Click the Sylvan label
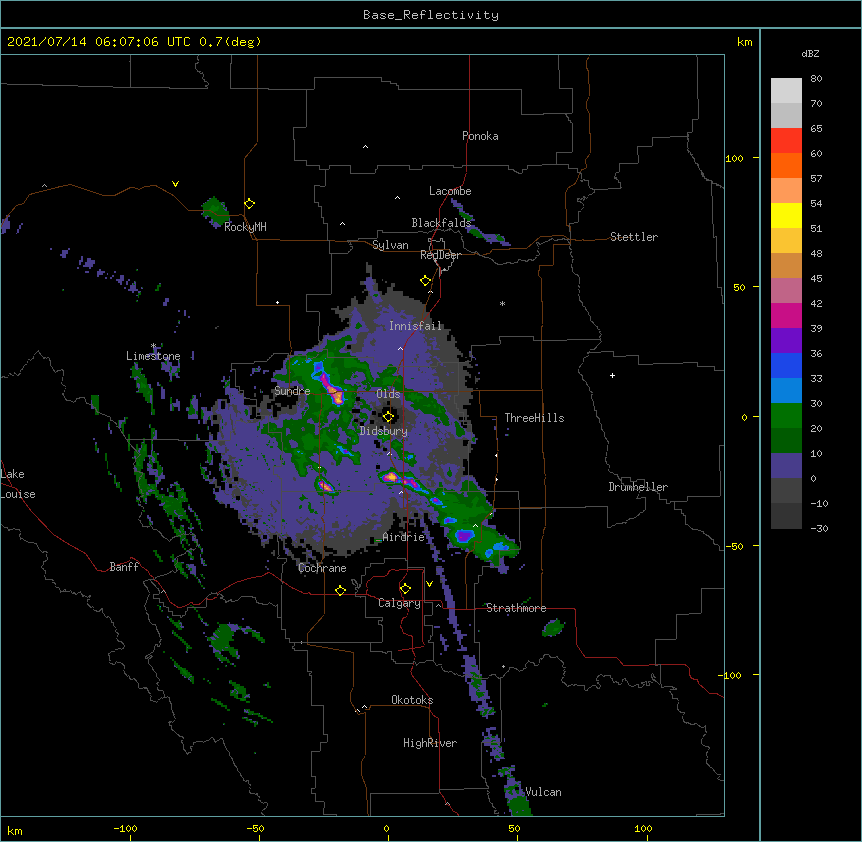 coord(390,245)
